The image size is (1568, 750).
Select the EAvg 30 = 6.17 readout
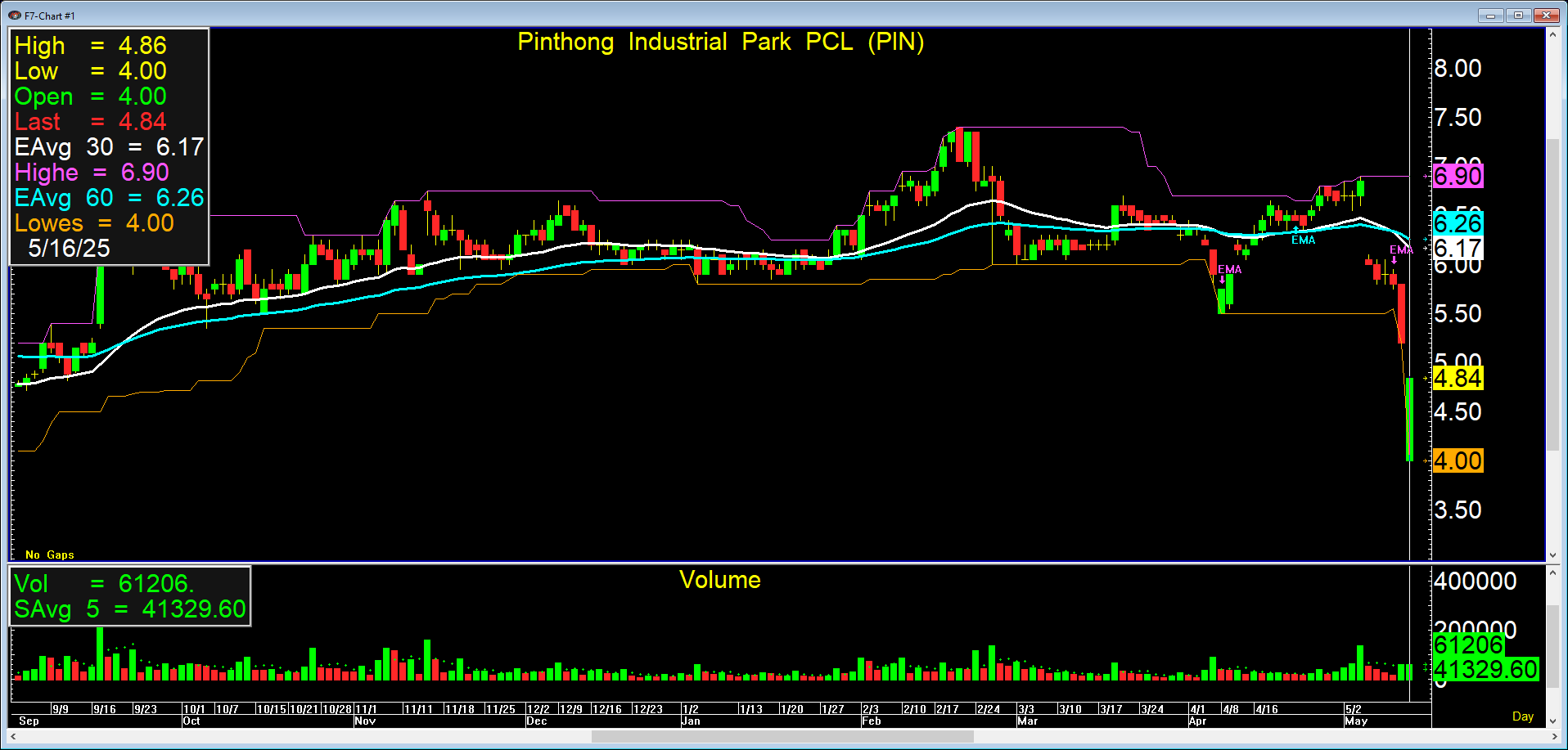point(109,146)
